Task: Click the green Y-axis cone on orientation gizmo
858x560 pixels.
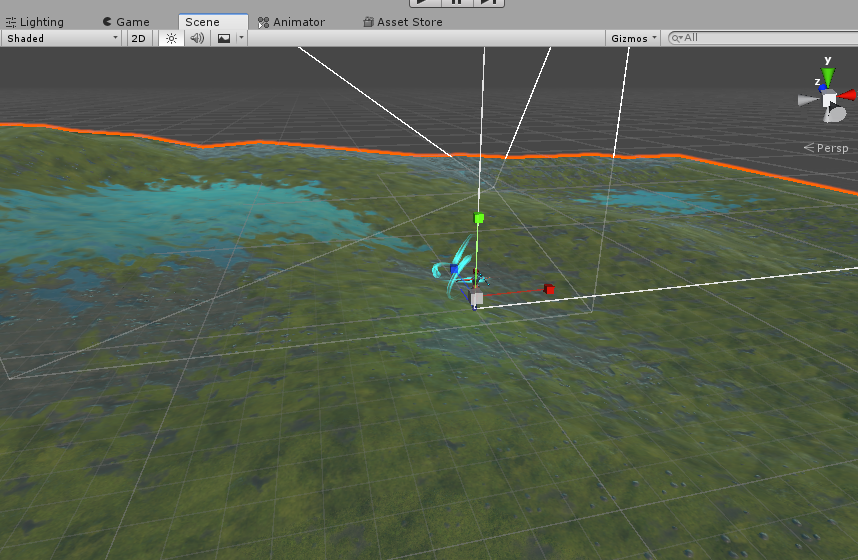Action: pos(828,78)
